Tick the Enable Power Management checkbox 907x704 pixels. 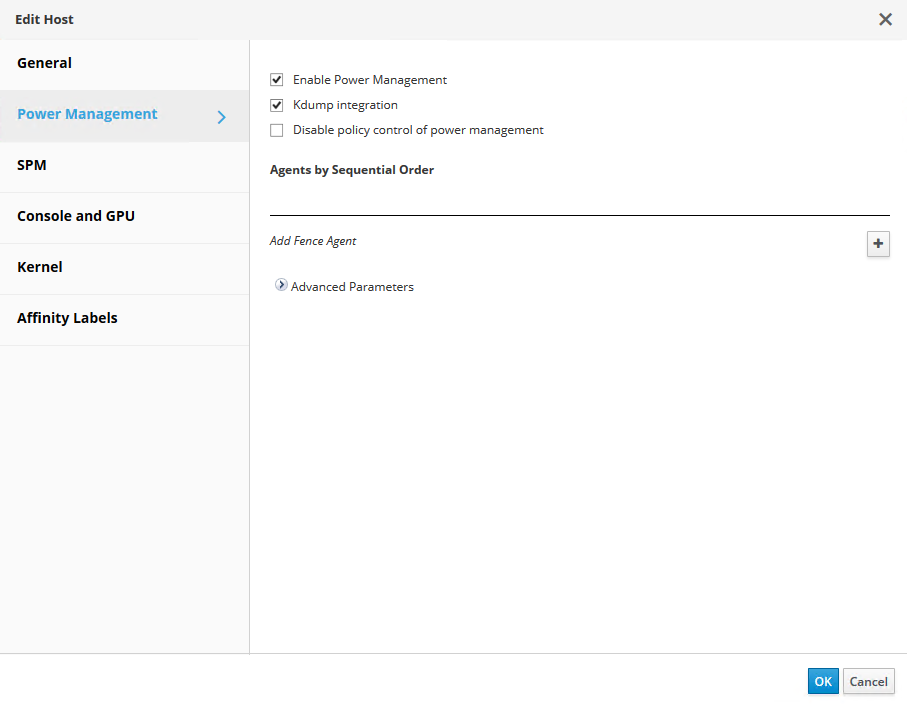click(x=277, y=80)
